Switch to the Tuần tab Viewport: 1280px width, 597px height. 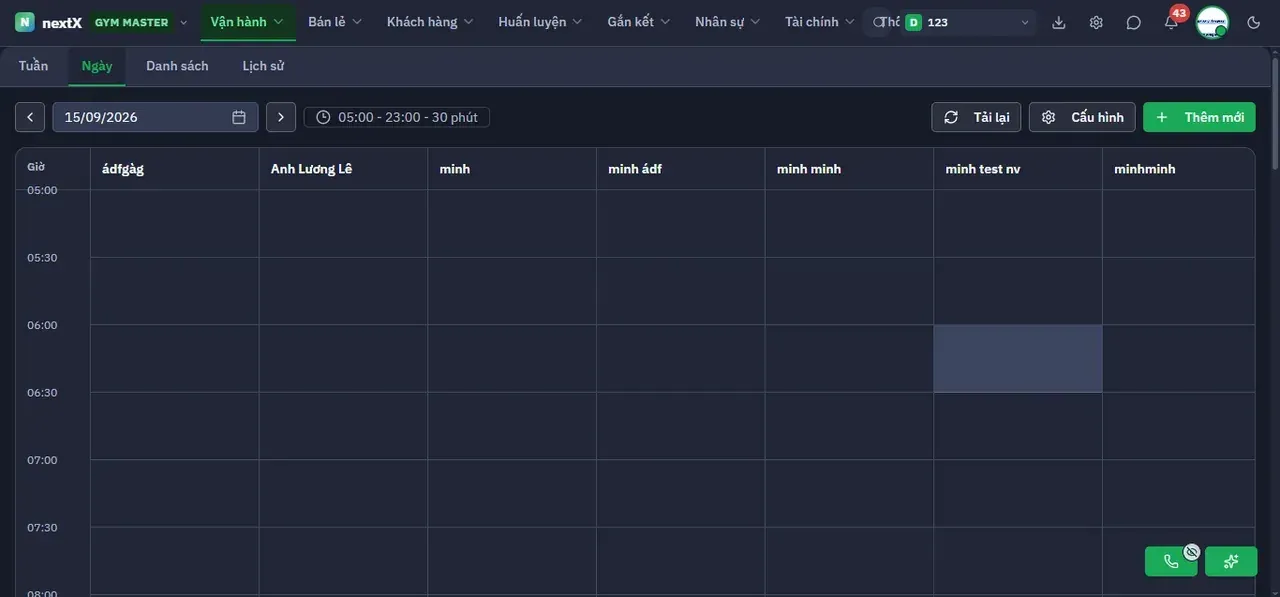(33, 66)
